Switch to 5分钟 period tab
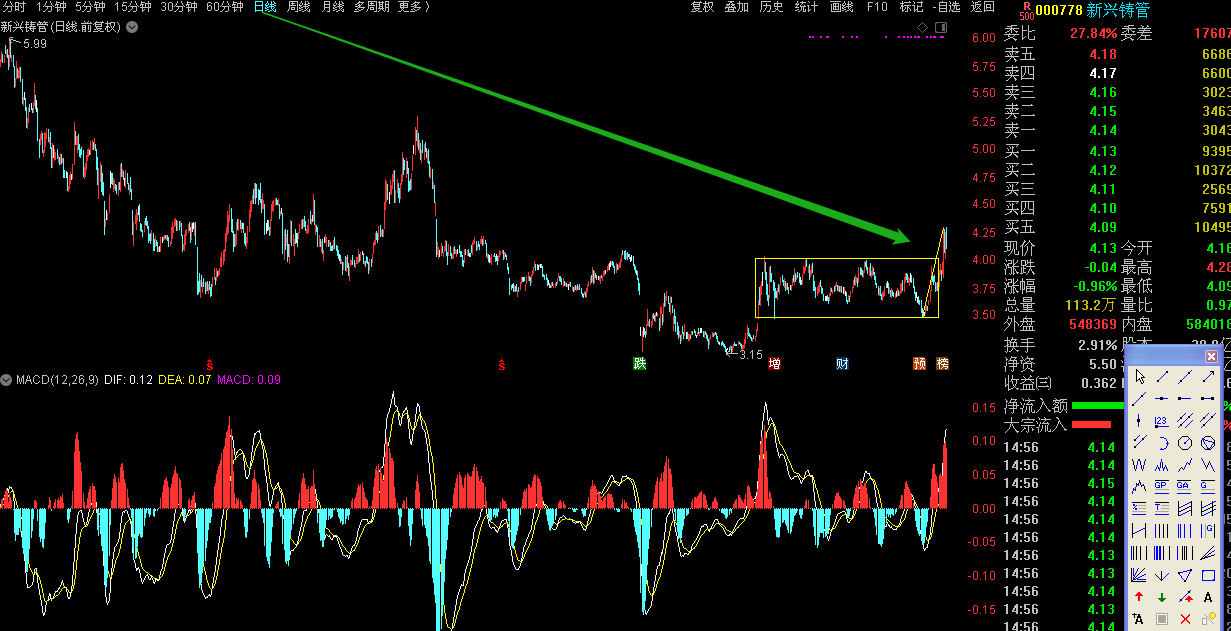This screenshot has height=631, width=1231. click(90, 7)
